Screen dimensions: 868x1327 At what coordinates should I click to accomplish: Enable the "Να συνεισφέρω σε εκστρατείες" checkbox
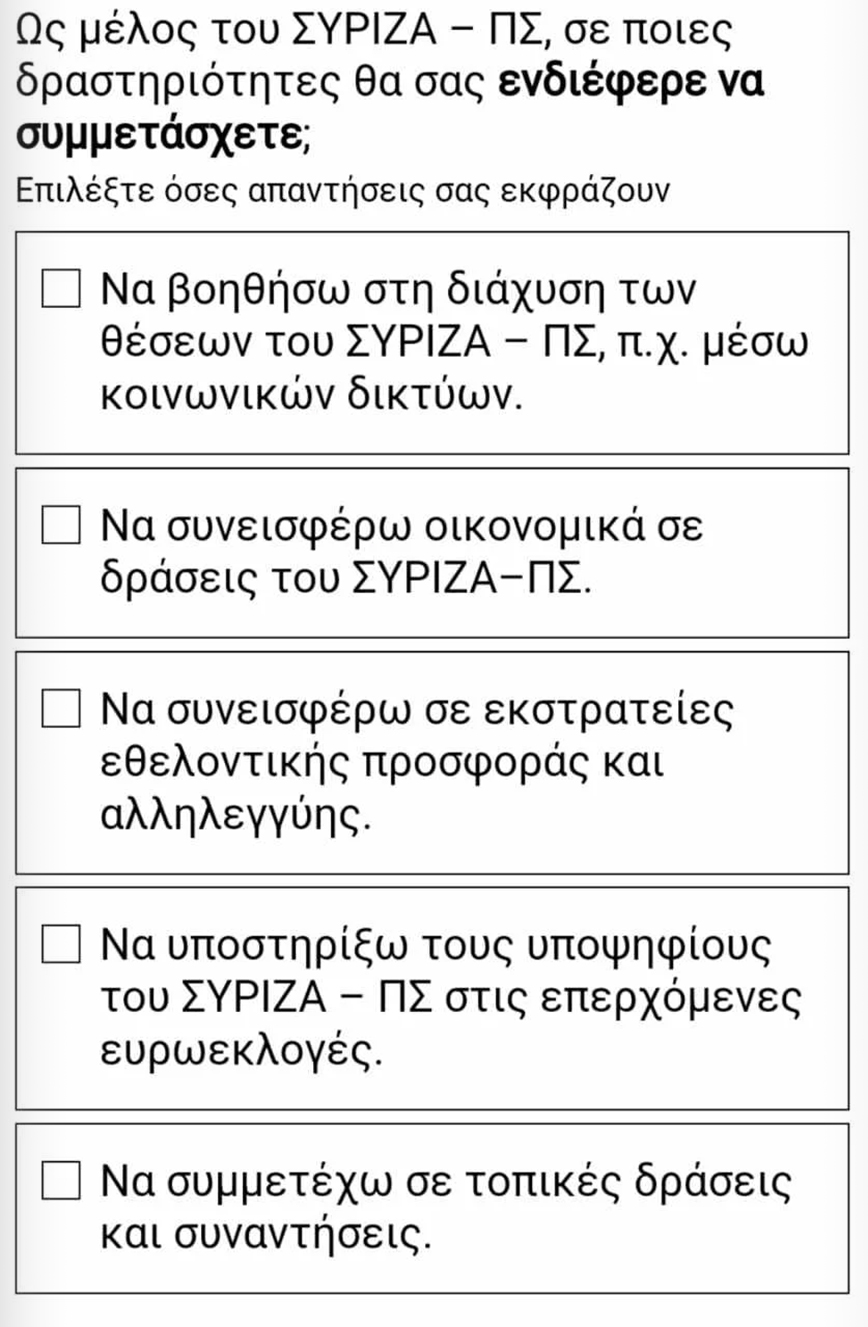[60, 708]
